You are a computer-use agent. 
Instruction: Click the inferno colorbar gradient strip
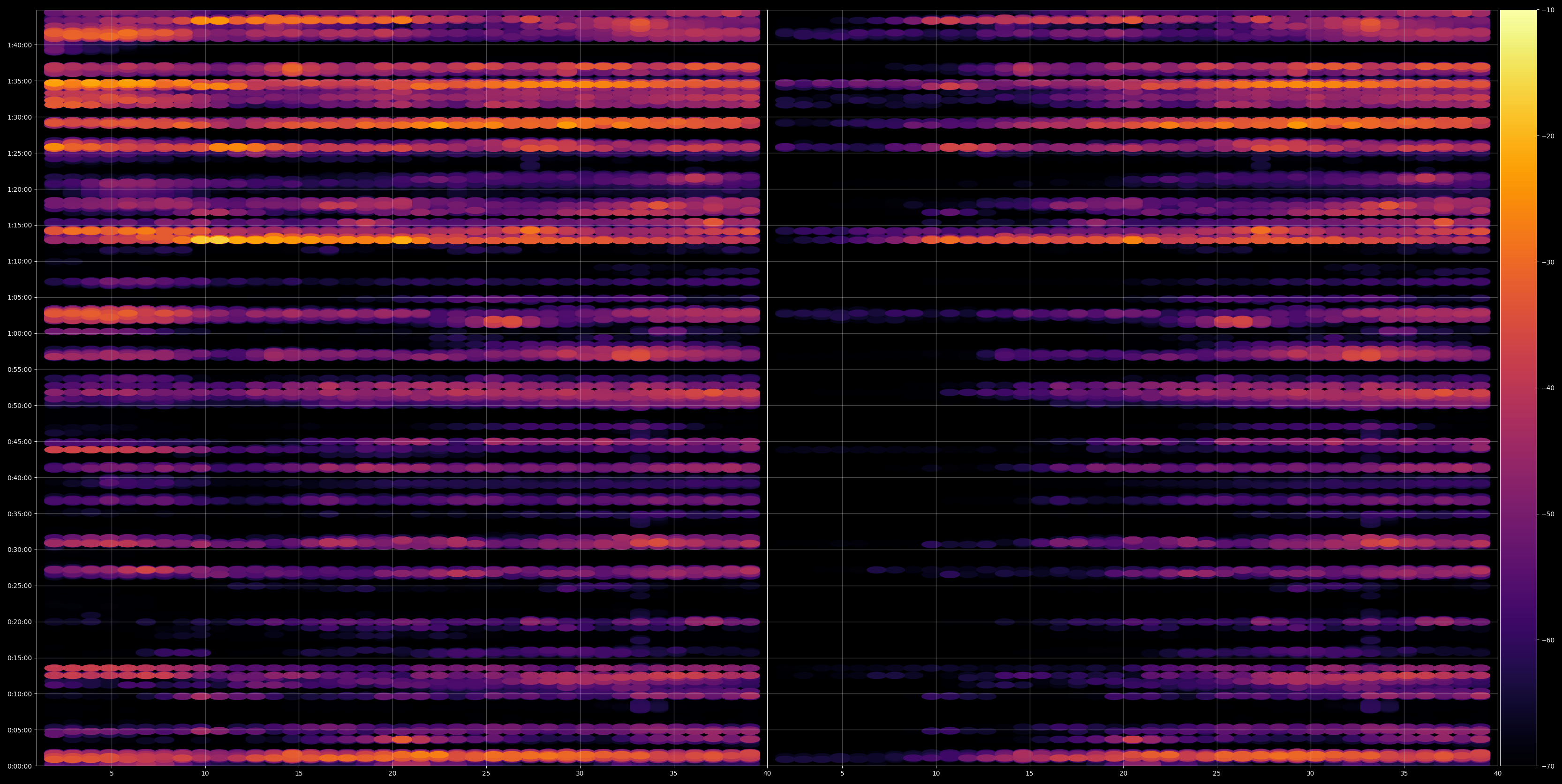click(x=1518, y=388)
